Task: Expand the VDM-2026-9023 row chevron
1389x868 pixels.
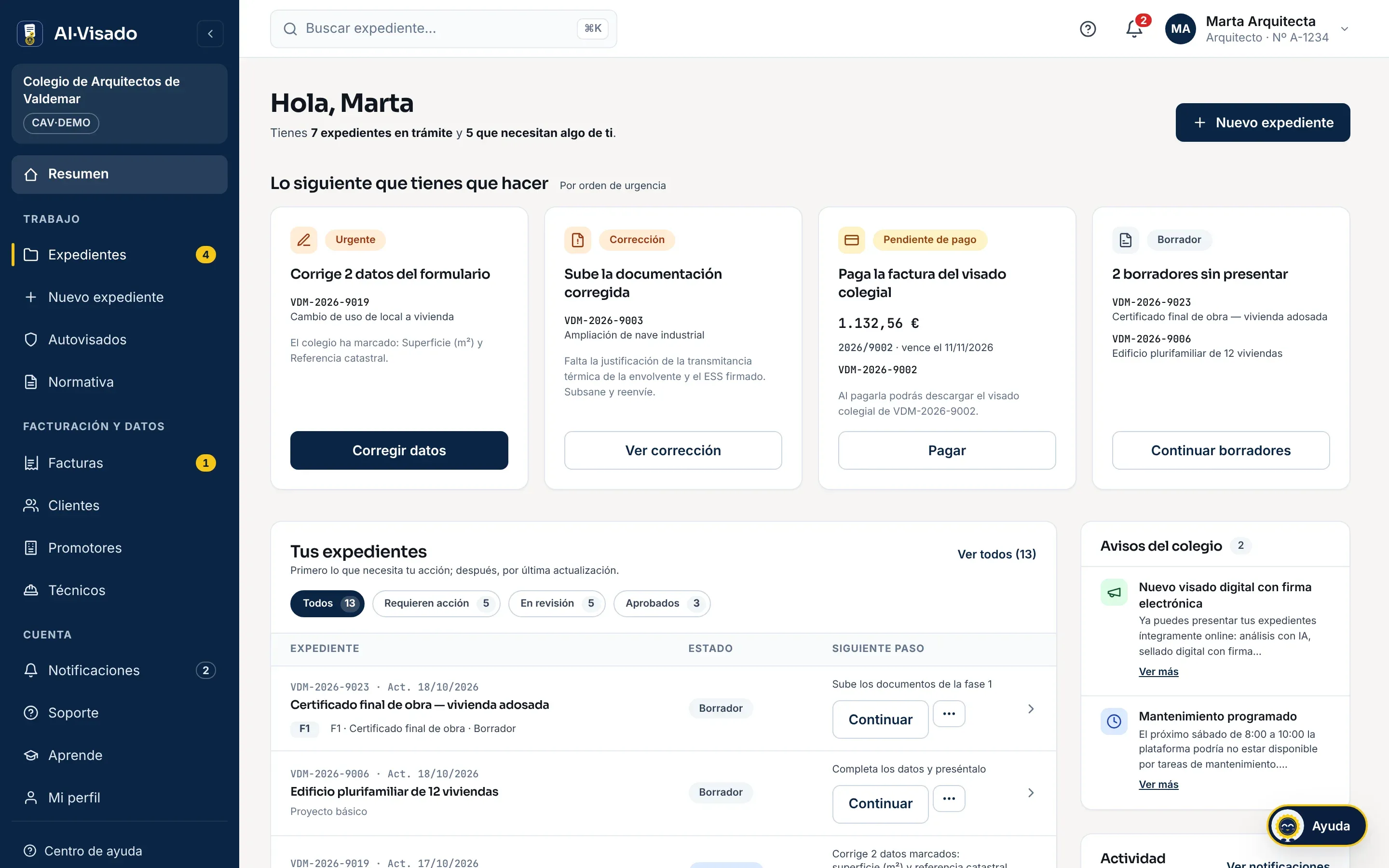Action: pyautogui.click(x=1031, y=709)
